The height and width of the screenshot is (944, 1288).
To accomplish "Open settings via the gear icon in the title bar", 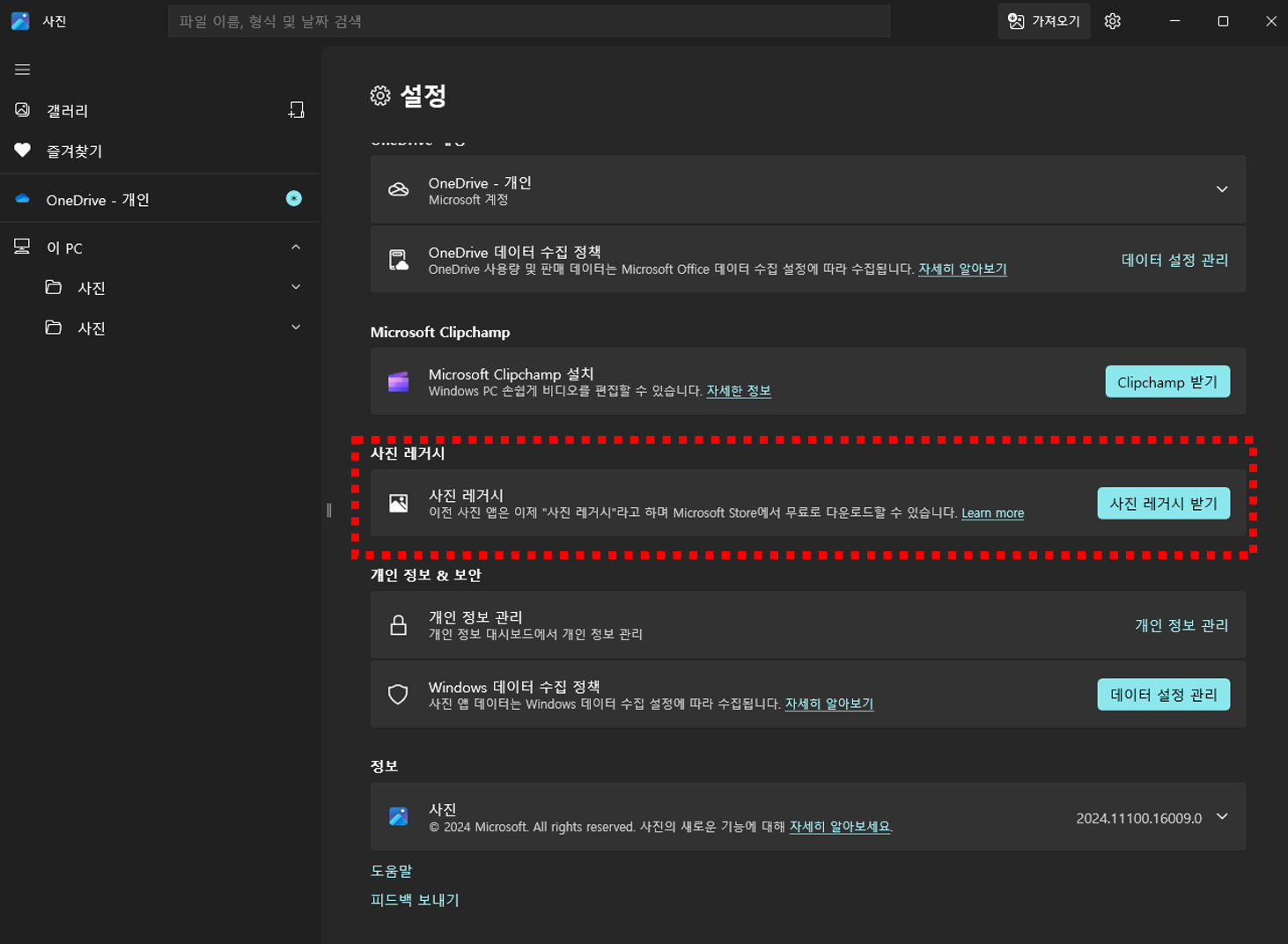I will [1113, 21].
